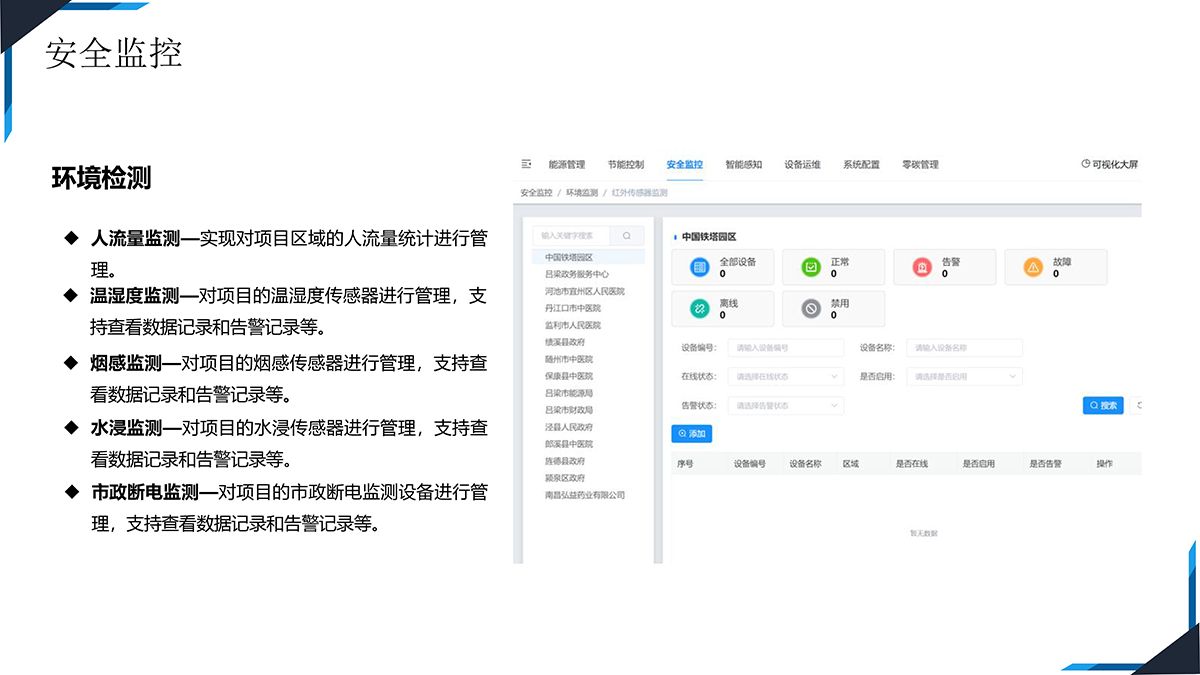Image resolution: width=1200 pixels, height=675 pixels.
Task: Click the green 正常 status icon
Action: [x=811, y=268]
